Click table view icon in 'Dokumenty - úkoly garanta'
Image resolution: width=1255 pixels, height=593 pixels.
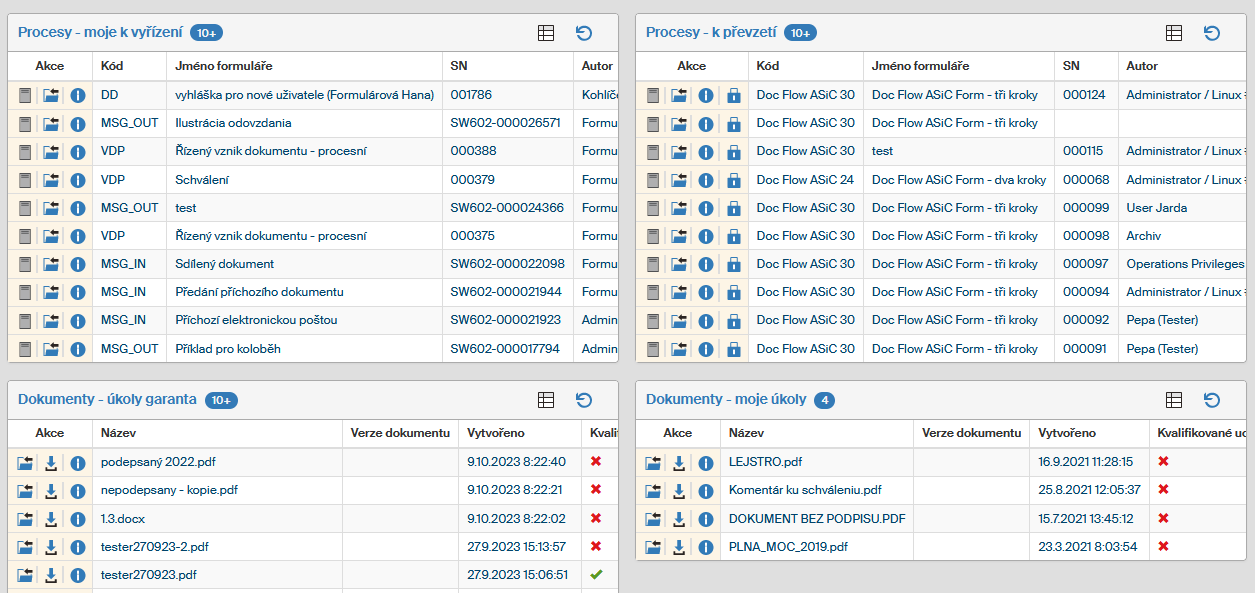pyautogui.click(x=546, y=400)
